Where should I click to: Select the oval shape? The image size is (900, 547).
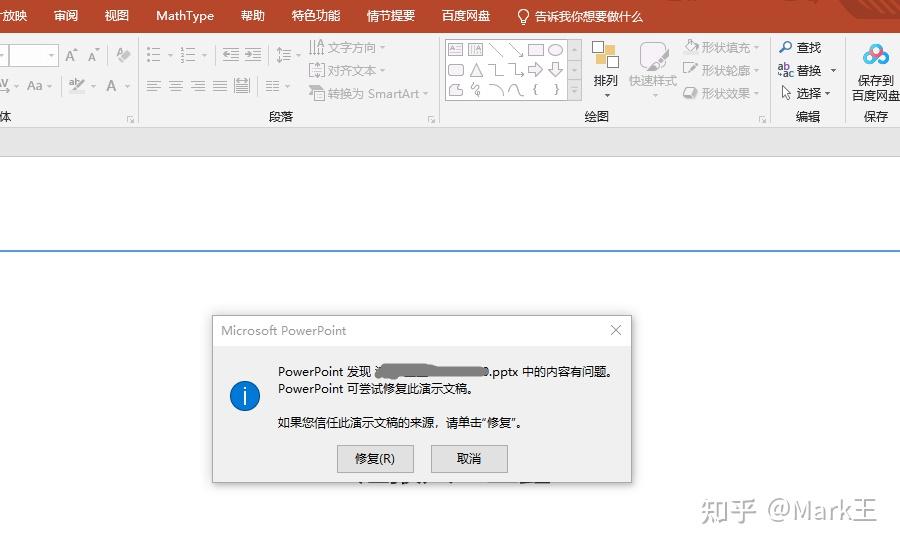[x=556, y=50]
